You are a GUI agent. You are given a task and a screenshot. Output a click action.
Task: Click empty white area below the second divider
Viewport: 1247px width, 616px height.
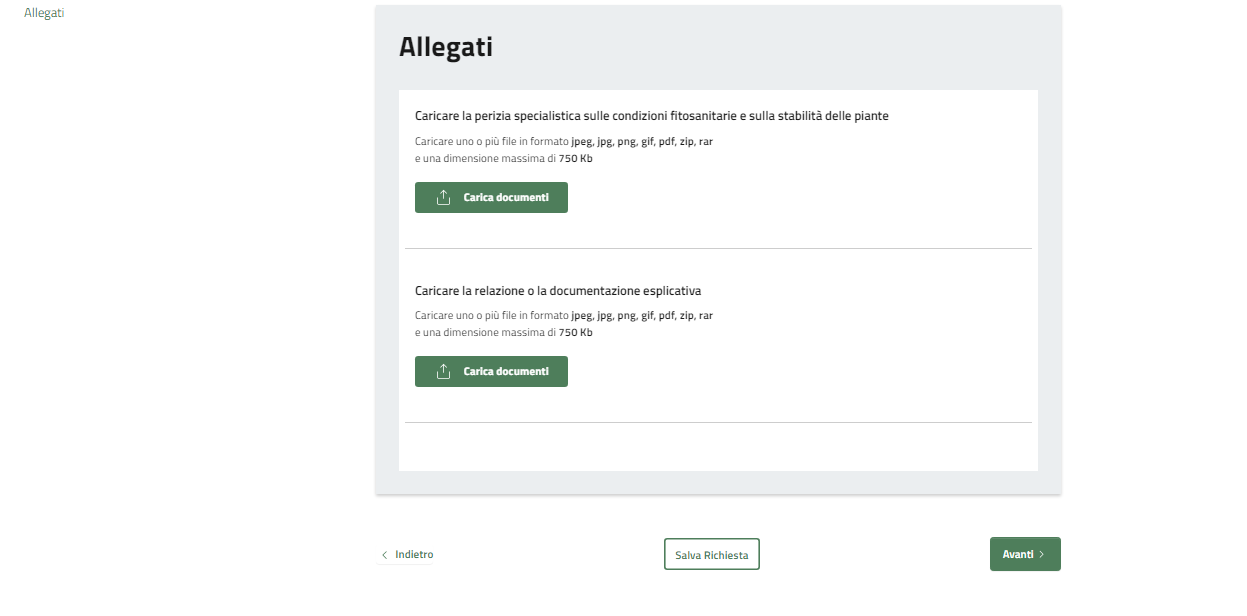pos(717,447)
